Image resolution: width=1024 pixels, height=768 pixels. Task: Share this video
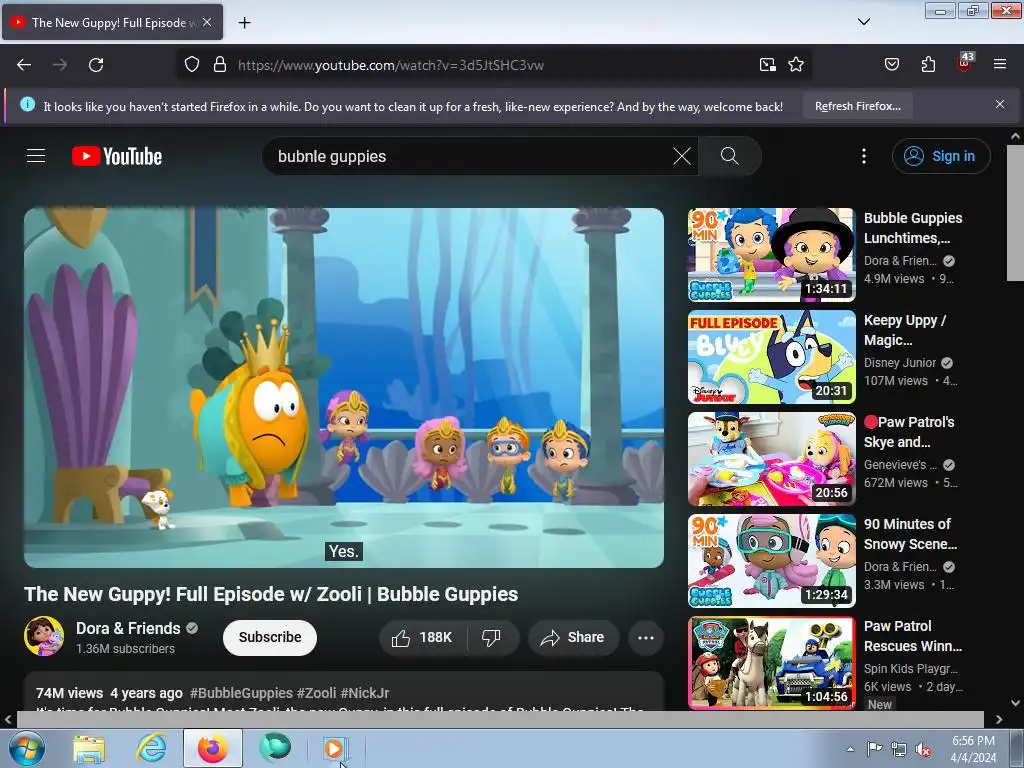pyautogui.click(x=573, y=637)
